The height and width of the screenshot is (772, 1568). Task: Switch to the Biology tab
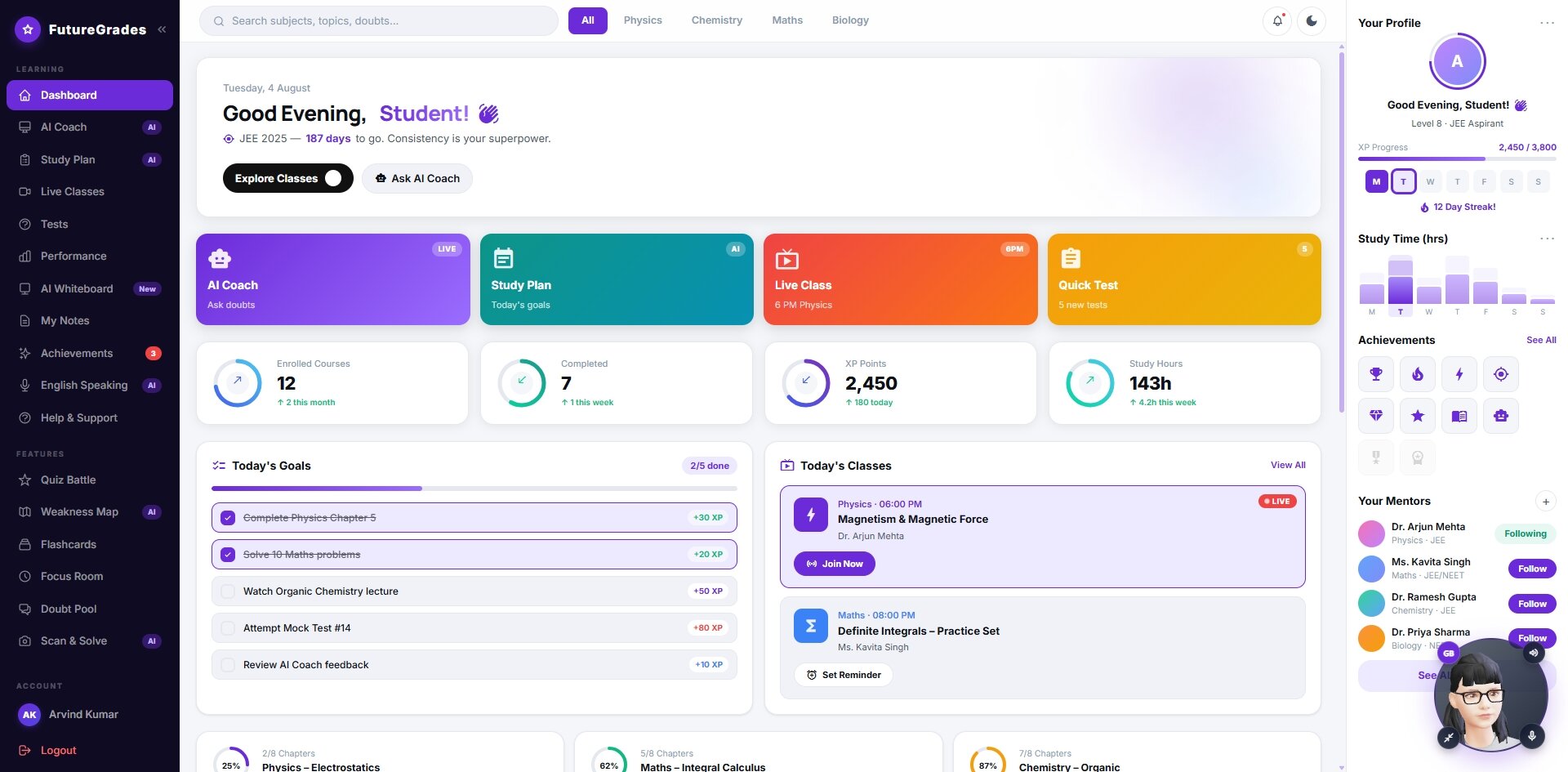click(x=850, y=20)
